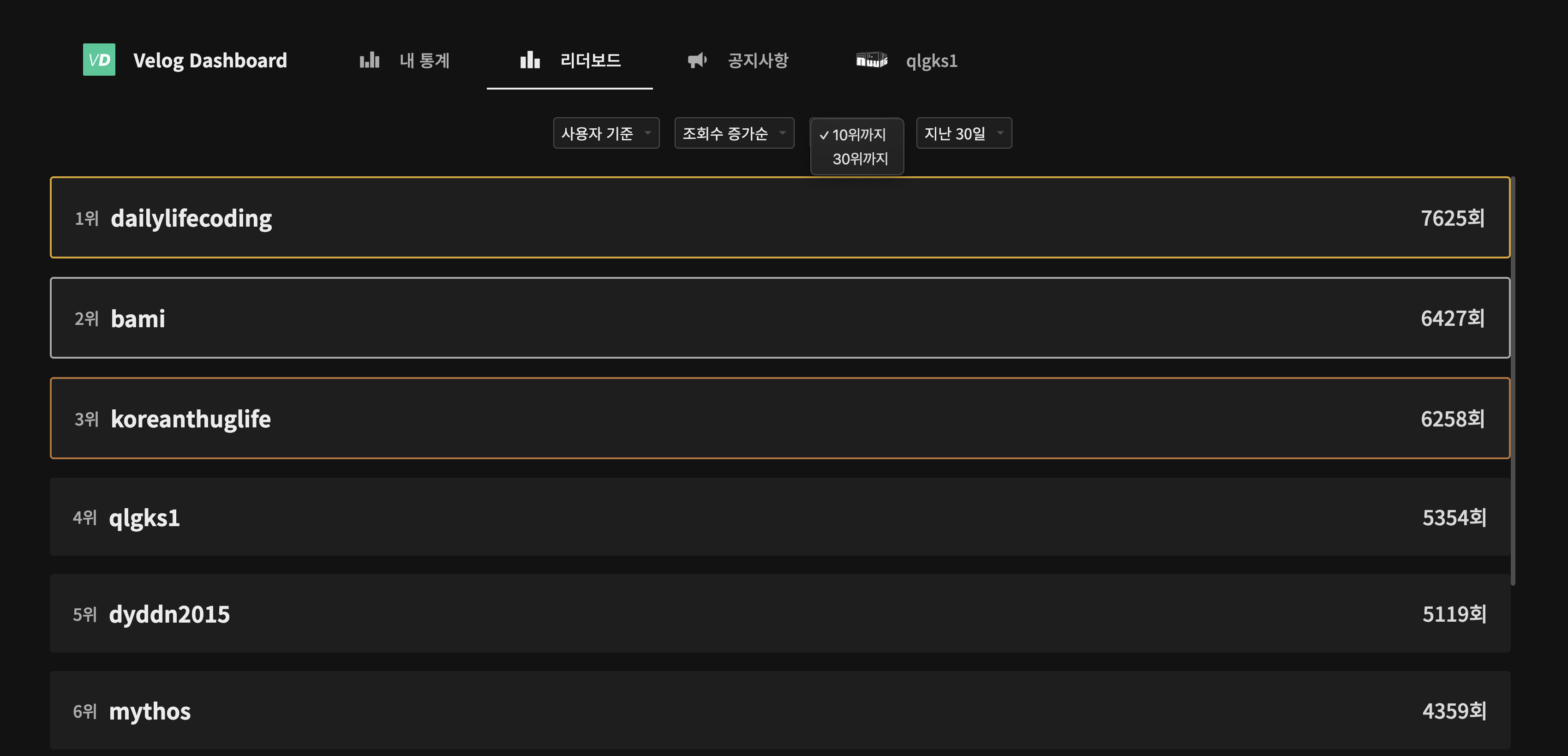Click the Velog Dashboard title link
Screen dimensions: 1568x756
[x=210, y=60]
